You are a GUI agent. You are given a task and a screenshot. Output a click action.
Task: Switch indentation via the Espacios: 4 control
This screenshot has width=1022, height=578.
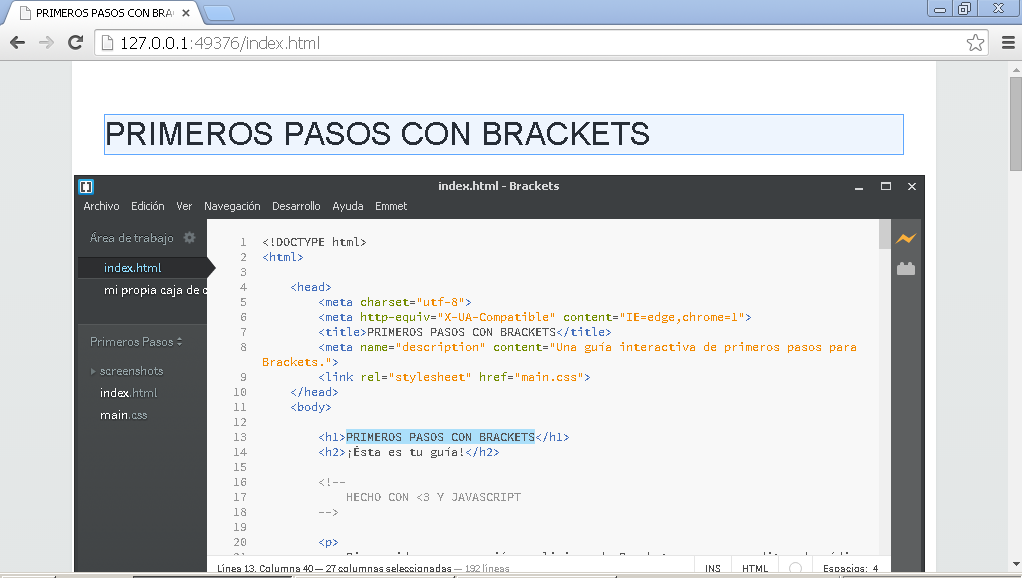pos(849,566)
